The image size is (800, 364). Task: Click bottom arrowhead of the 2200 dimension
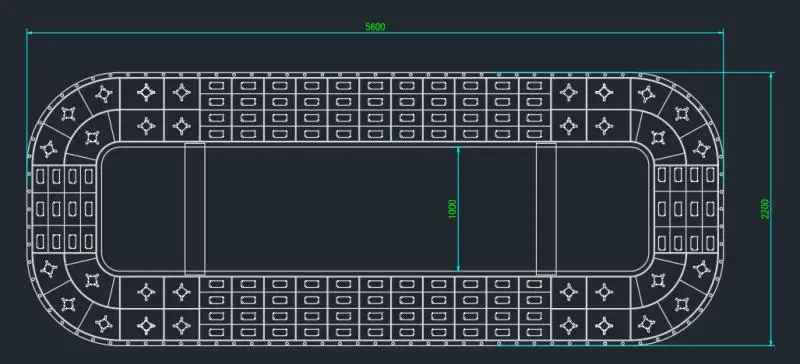(x=770, y=342)
